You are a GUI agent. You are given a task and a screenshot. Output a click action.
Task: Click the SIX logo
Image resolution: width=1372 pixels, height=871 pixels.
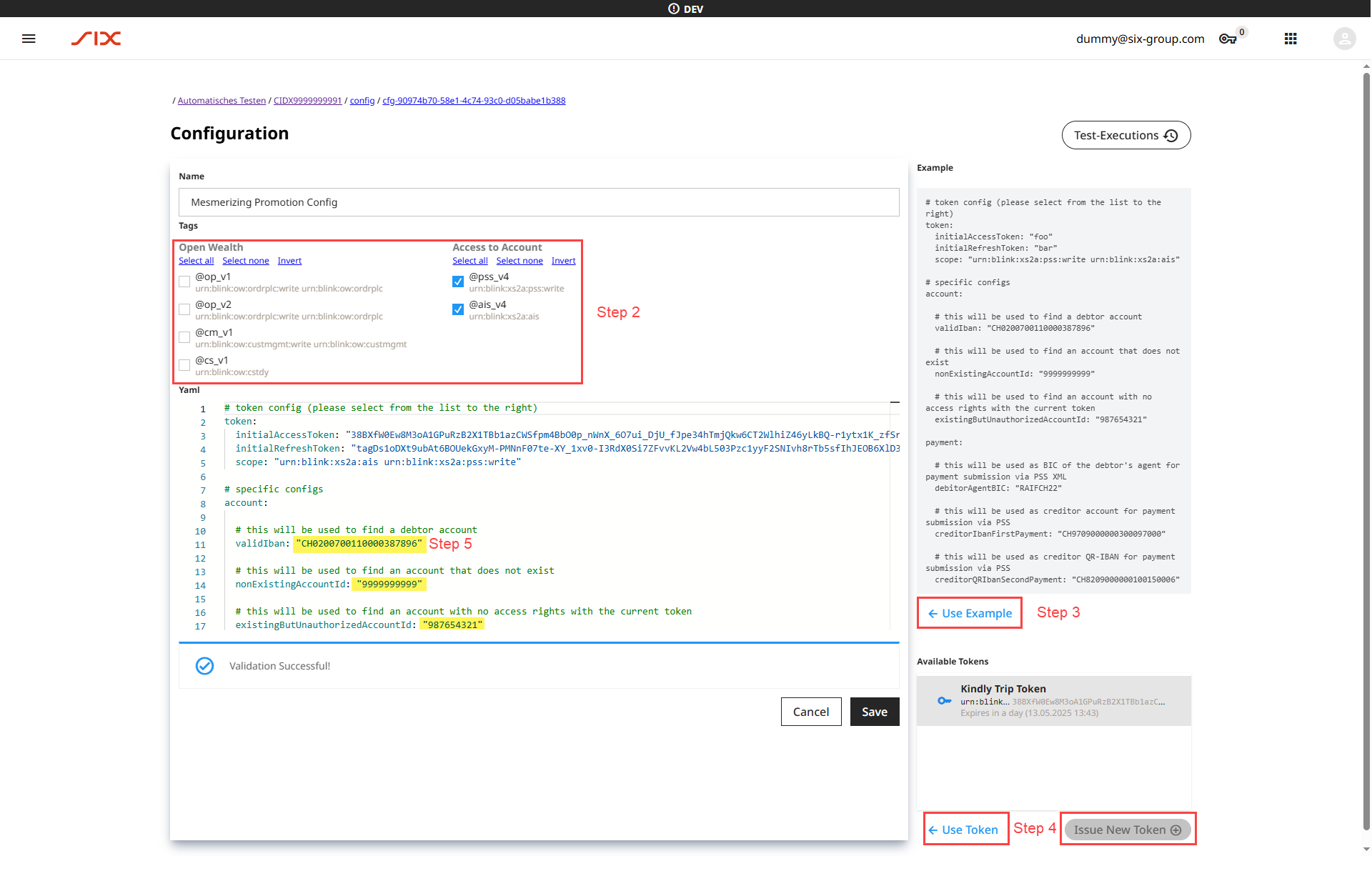[96, 39]
